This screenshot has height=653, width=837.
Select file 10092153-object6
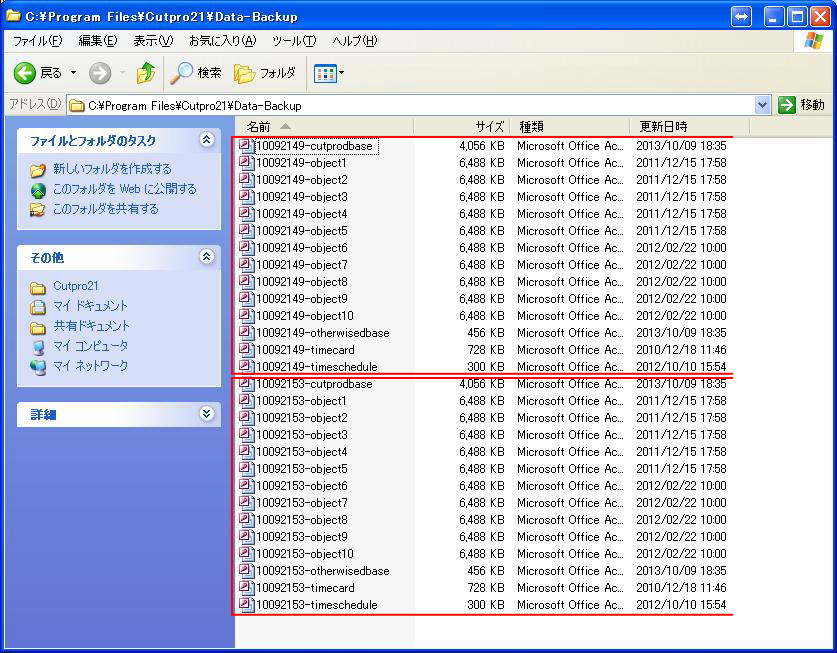coord(302,486)
